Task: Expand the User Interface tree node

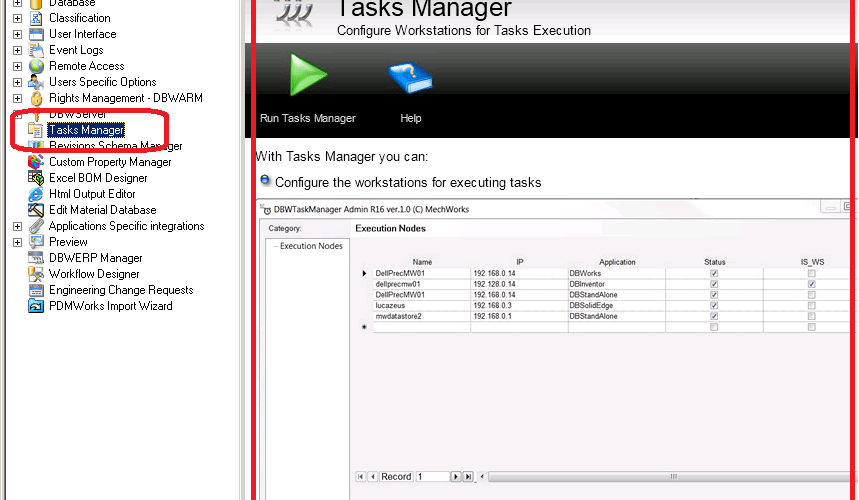Action: click(18, 34)
